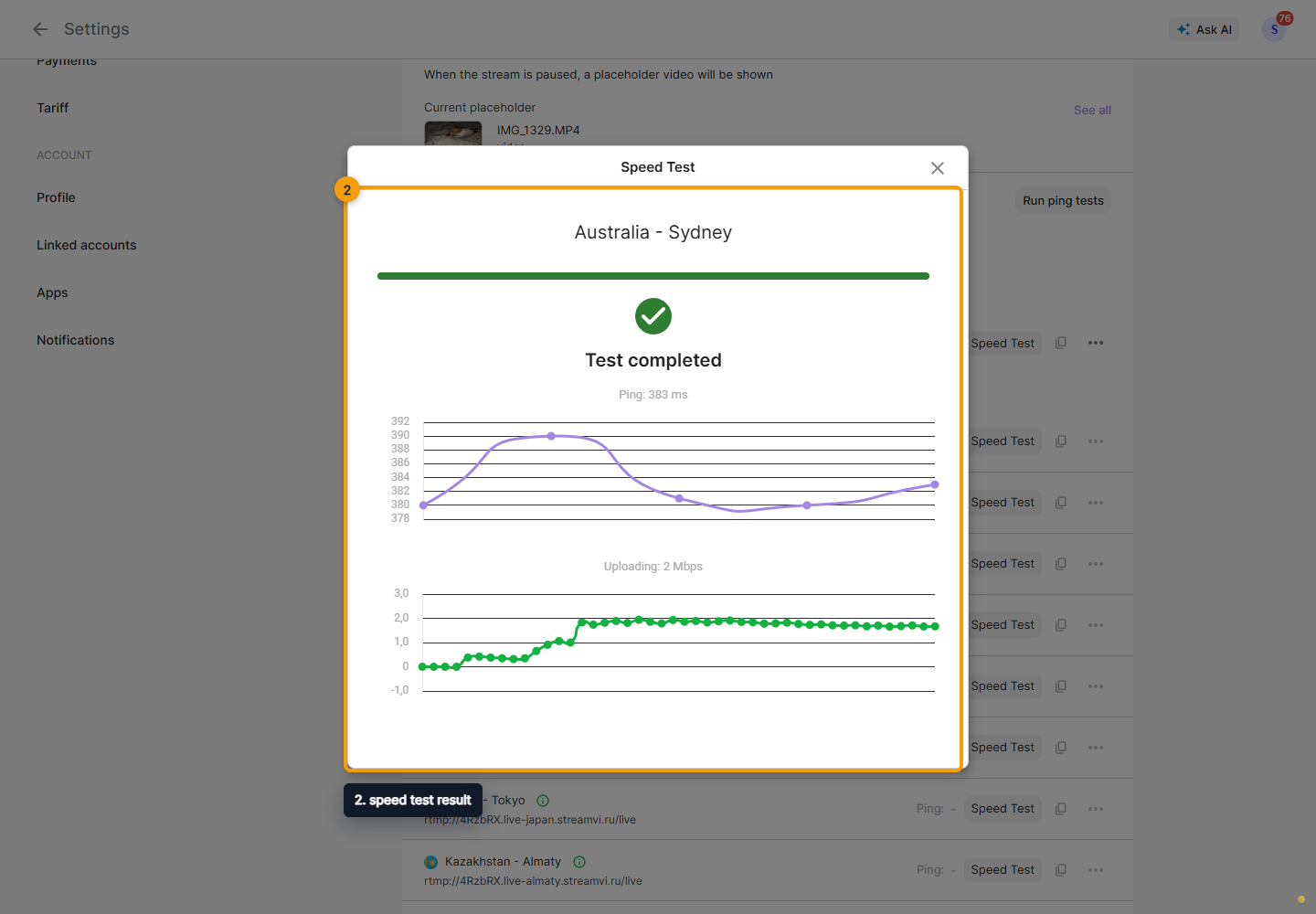Open the Profile settings page
The width and height of the screenshot is (1316, 914).
pos(56,197)
